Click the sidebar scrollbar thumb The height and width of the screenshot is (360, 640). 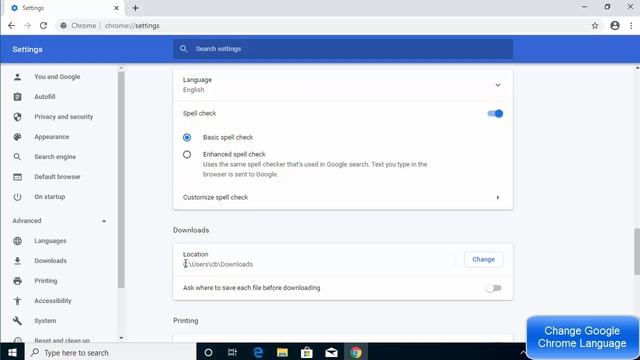(x=121, y=180)
